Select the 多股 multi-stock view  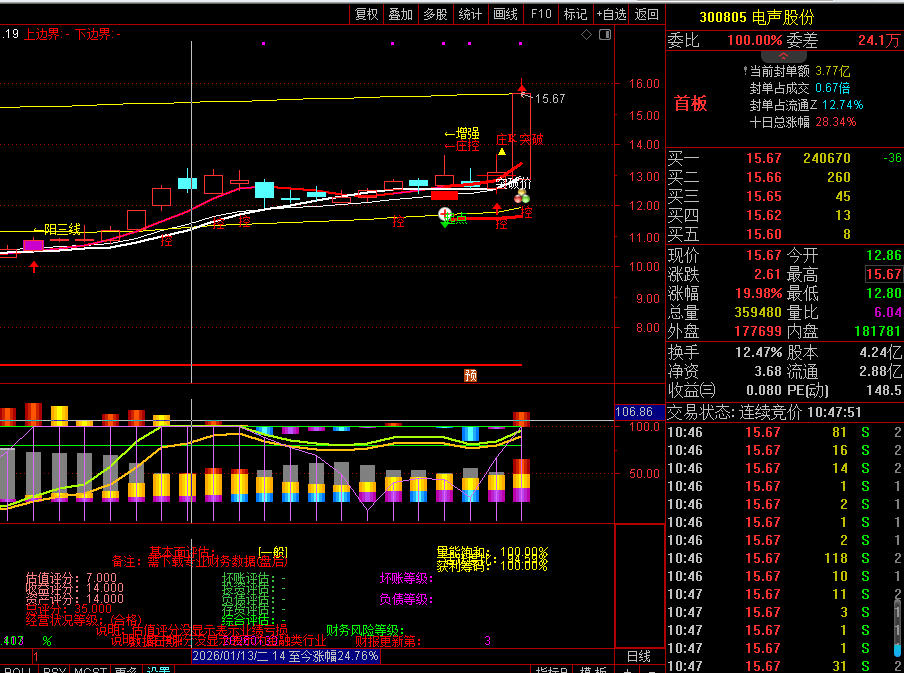(435, 14)
